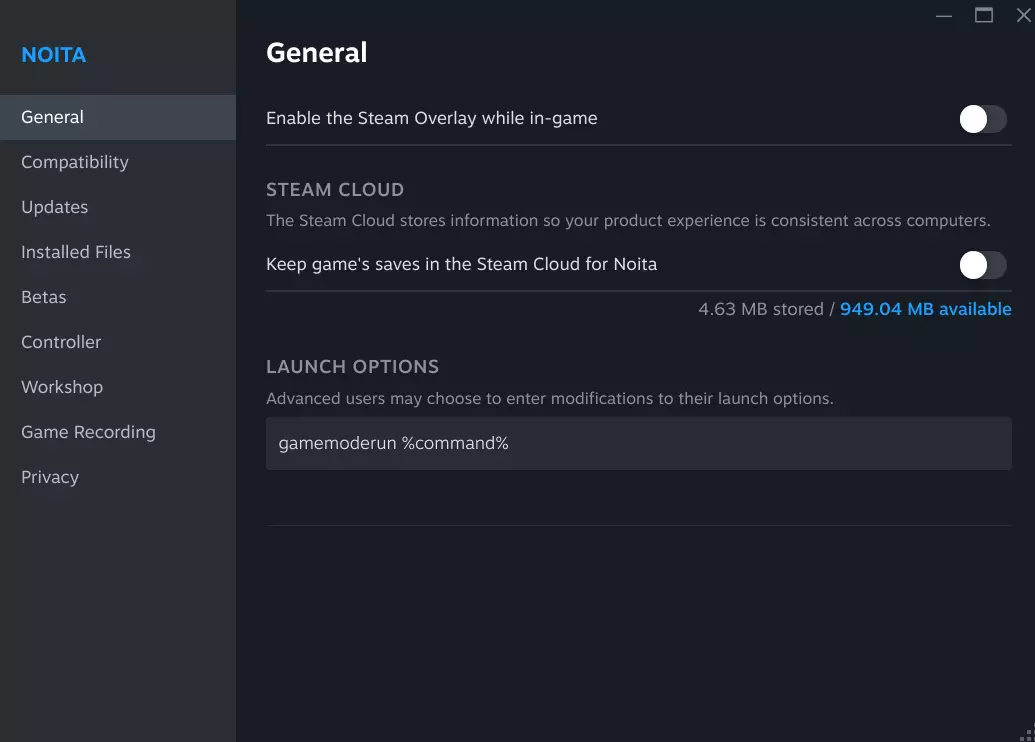The image size is (1035, 742).
Task: Click the NOITA game title
Action: tap(54, 55)
